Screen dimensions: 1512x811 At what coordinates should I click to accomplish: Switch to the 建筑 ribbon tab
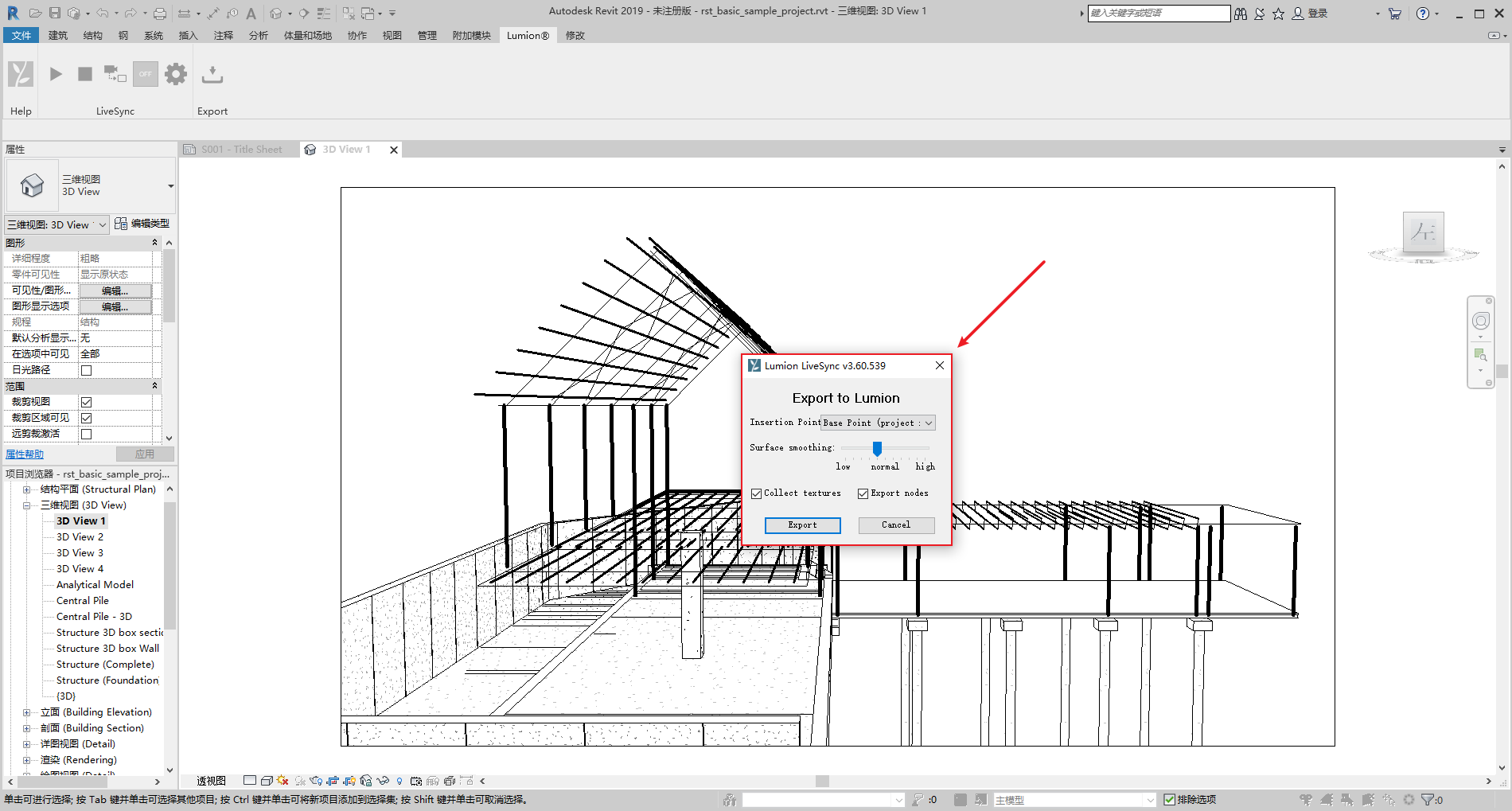click(x=58, y=35)
